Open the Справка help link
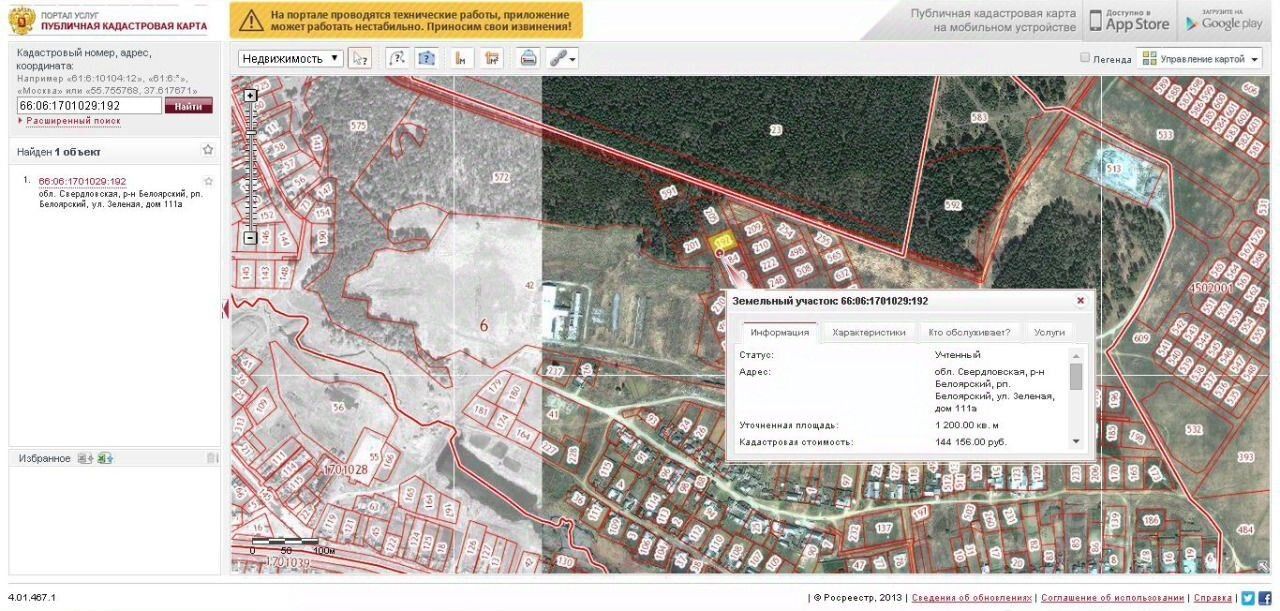This screenshot has width=1280, height=611. point(1213,598)
